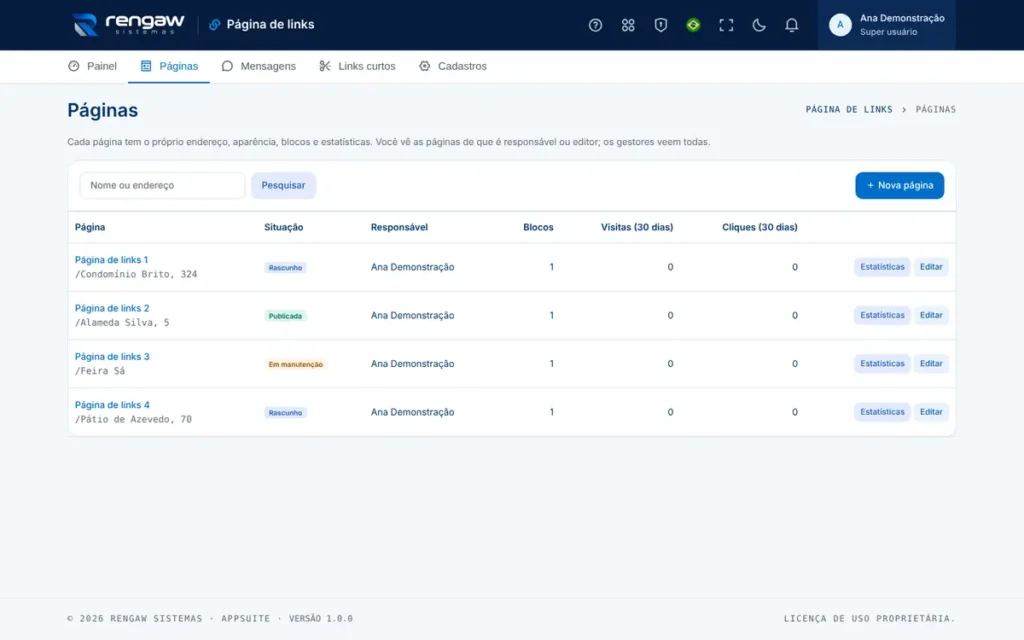The height and width of the screenshot is (640, 1024).
Task: Click the Rascunho badge of Página 4
Action: [x=285, y=413]
